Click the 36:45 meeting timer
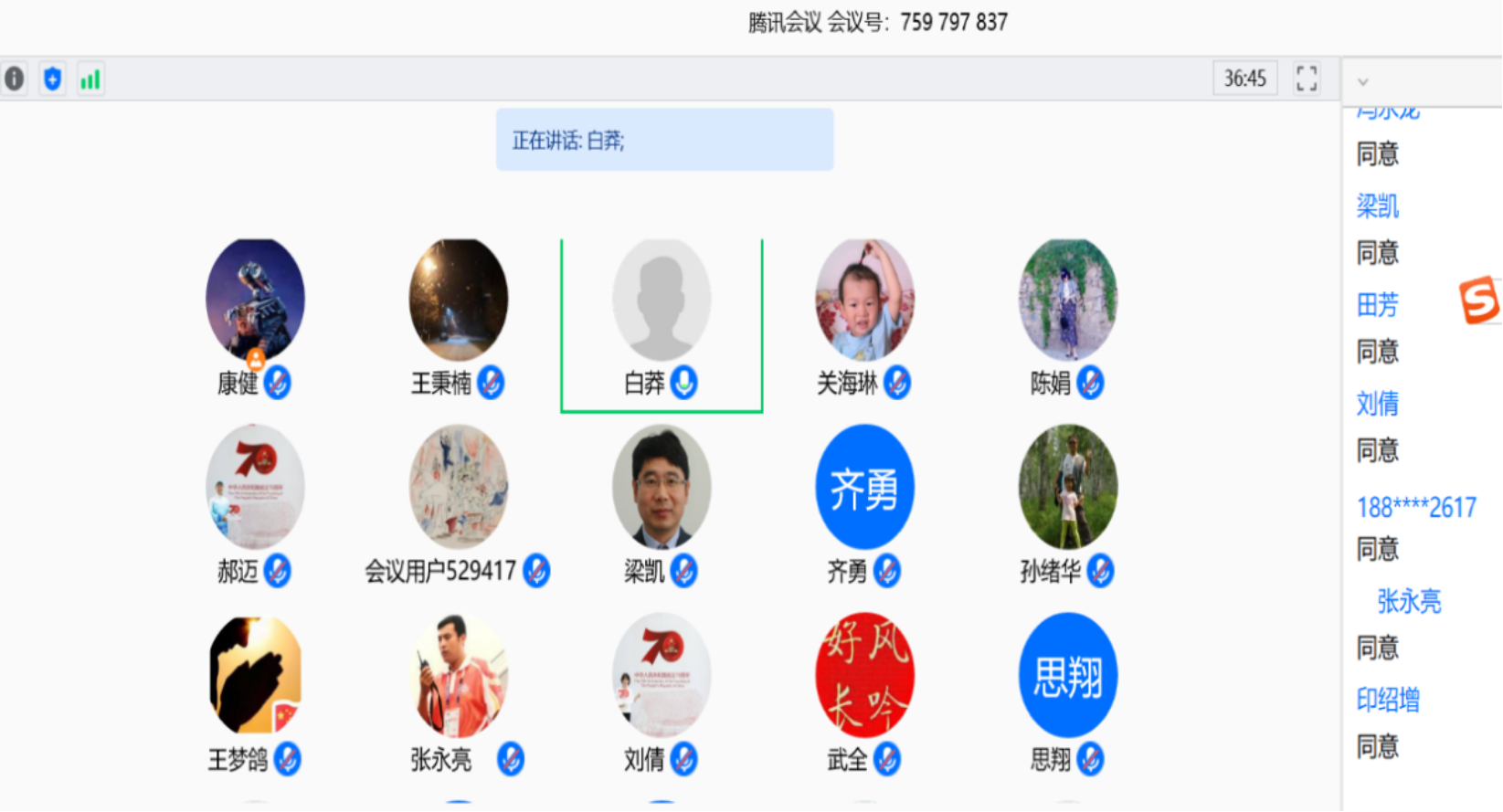Image resolution: width=1503 pixels, height=812 pixels. click(1245, 79)
